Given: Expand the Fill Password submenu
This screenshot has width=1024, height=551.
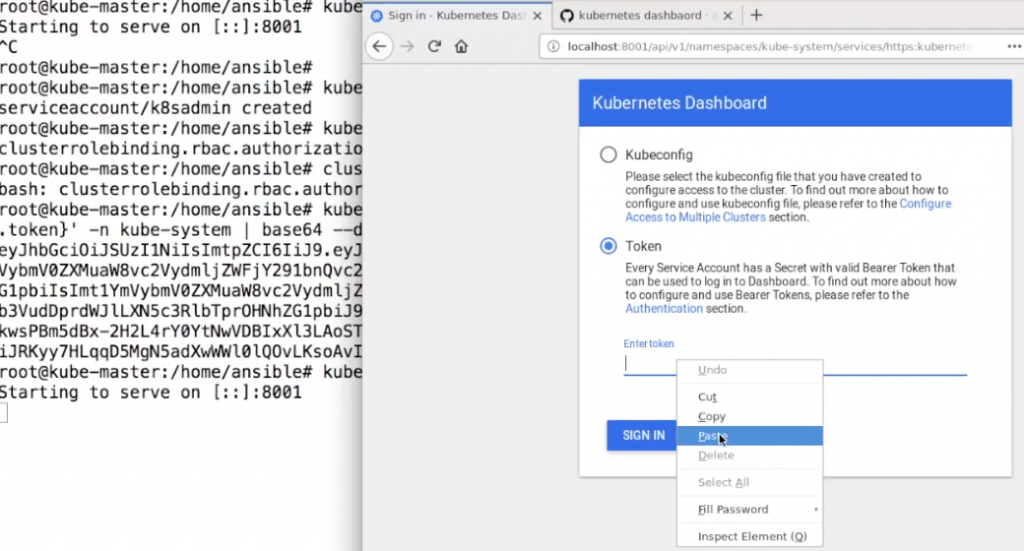Looking at the screenshot, I should pyautogui.click(x=748, y=510).
